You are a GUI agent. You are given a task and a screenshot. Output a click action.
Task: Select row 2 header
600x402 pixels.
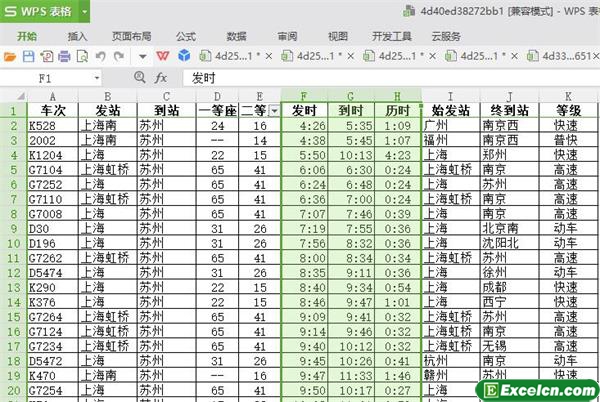pos(13,125)
